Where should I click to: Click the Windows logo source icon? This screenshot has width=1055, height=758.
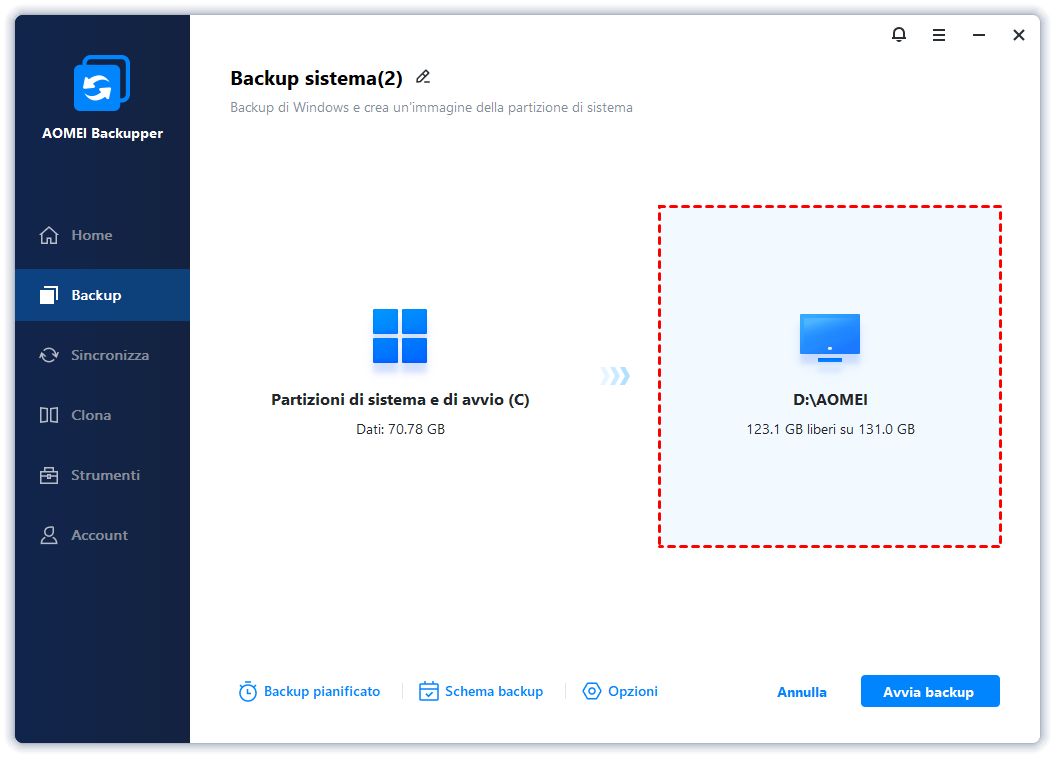tap(400, 336)
